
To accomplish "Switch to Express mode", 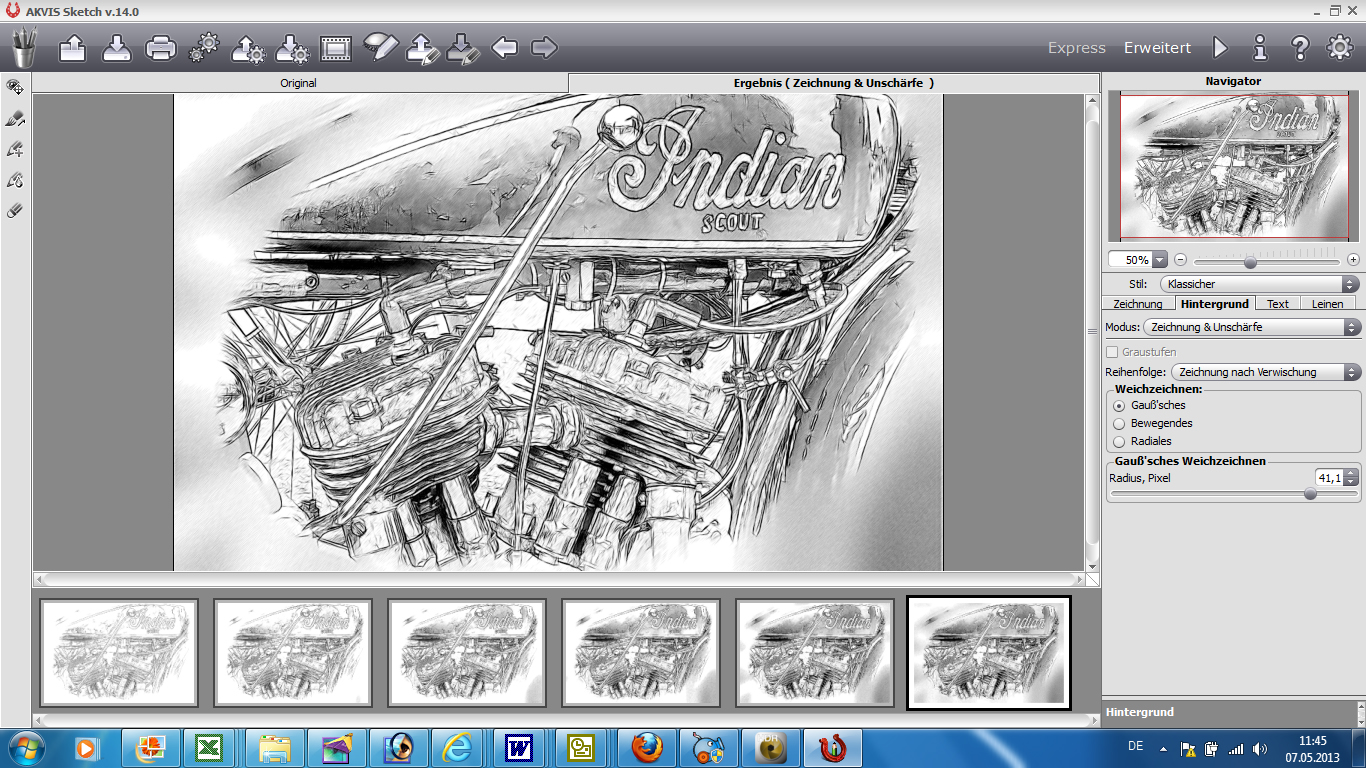I will pos(1076,48).
